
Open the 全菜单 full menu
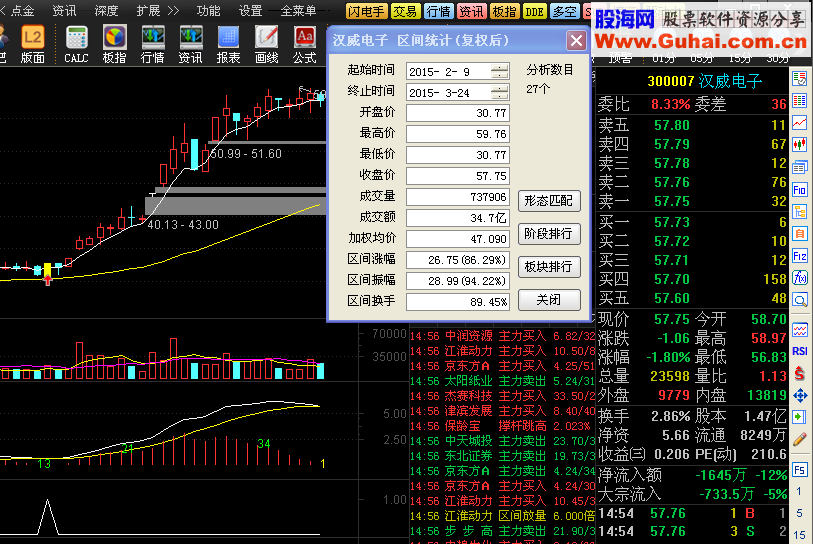(298, 10)
